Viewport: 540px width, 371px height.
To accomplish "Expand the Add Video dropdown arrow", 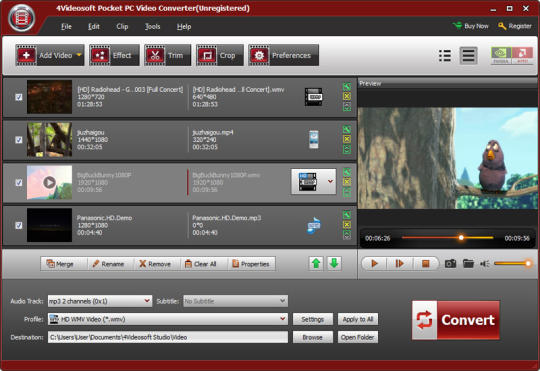I will [79, 55].
